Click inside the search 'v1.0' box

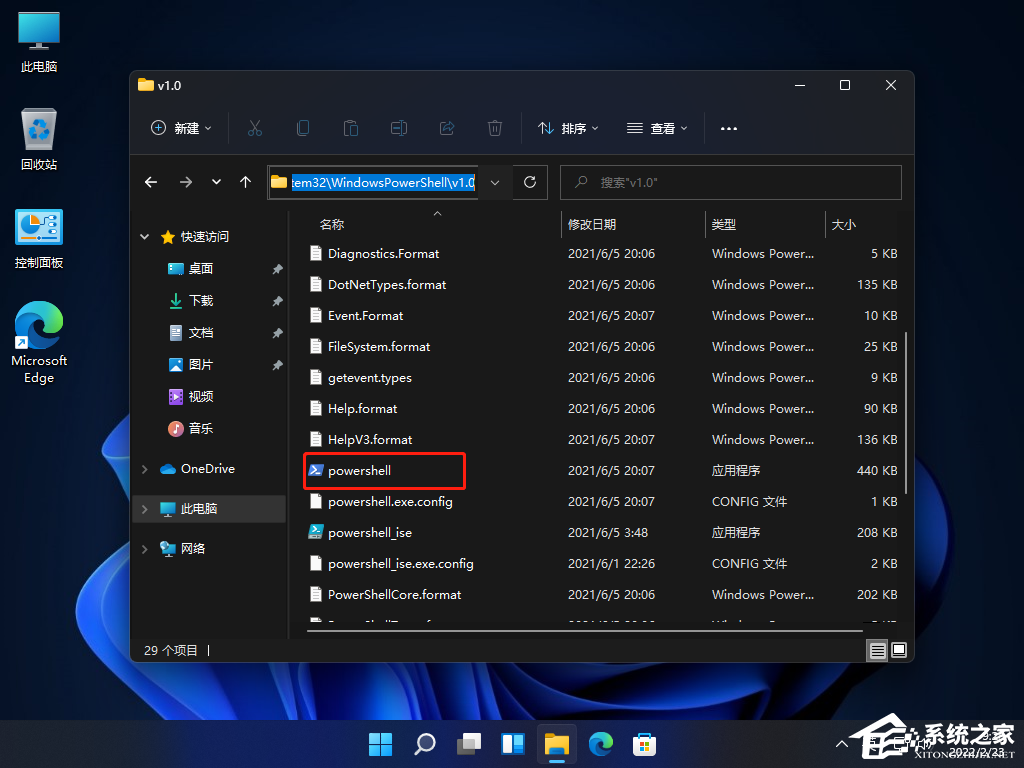[730, 182]
